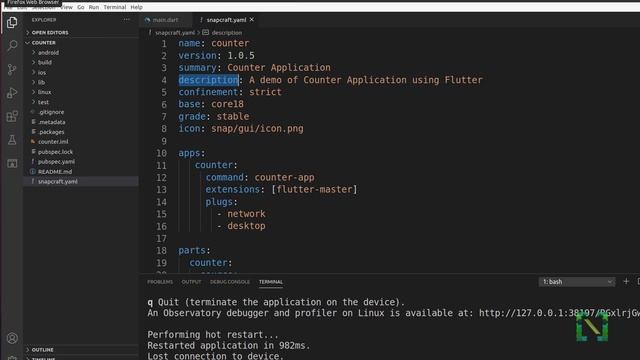Screen dimensions: 640x360
Task: Click the highlighted description key on line 4
Action: coord(208,80)
